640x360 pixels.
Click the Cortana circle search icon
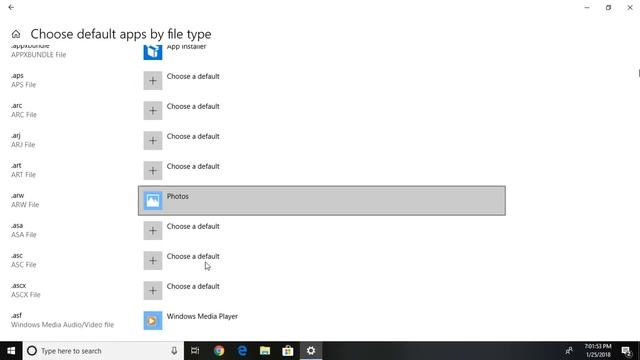tap(32, 351)
